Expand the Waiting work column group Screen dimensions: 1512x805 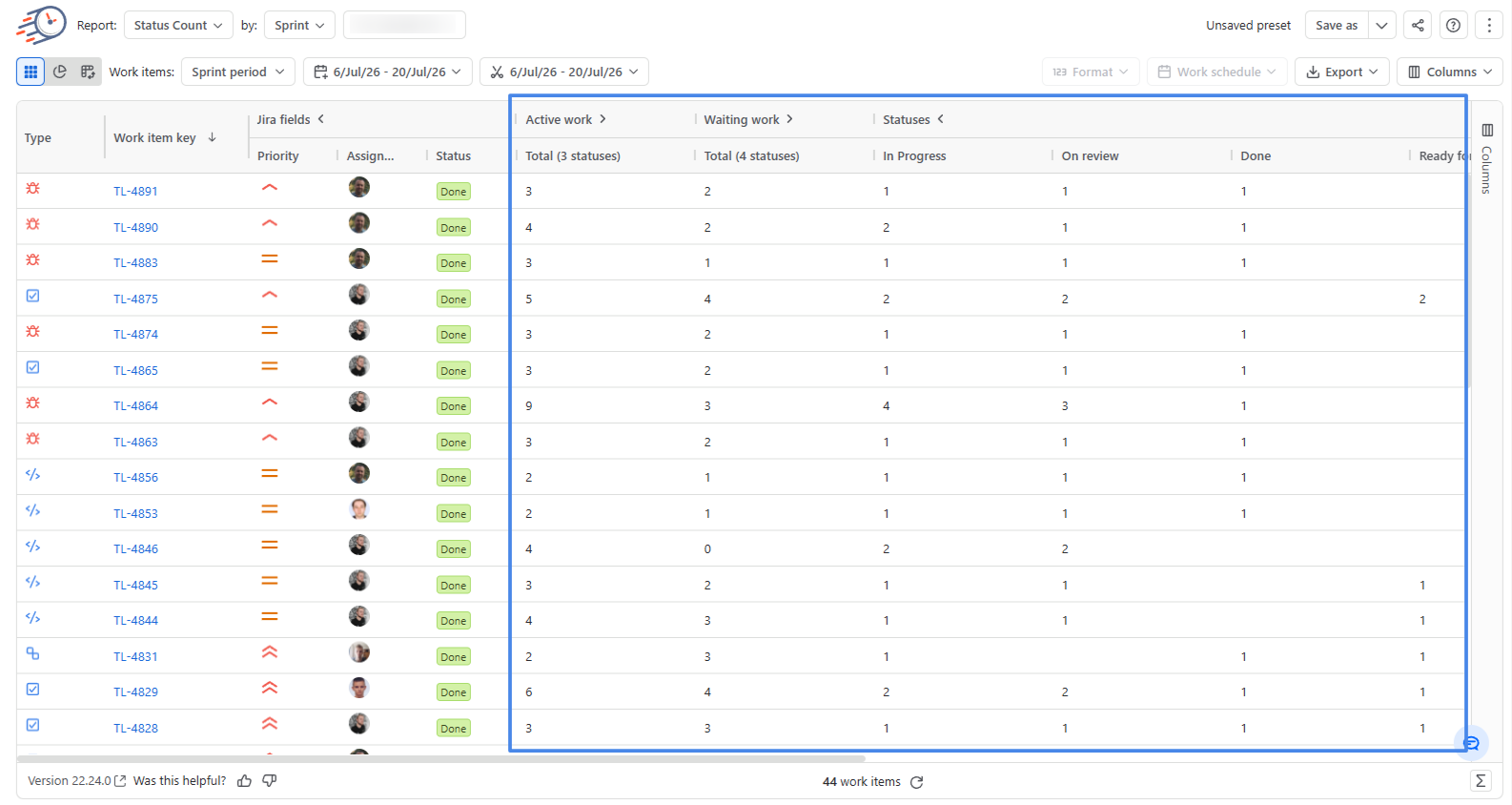point(789,119)
